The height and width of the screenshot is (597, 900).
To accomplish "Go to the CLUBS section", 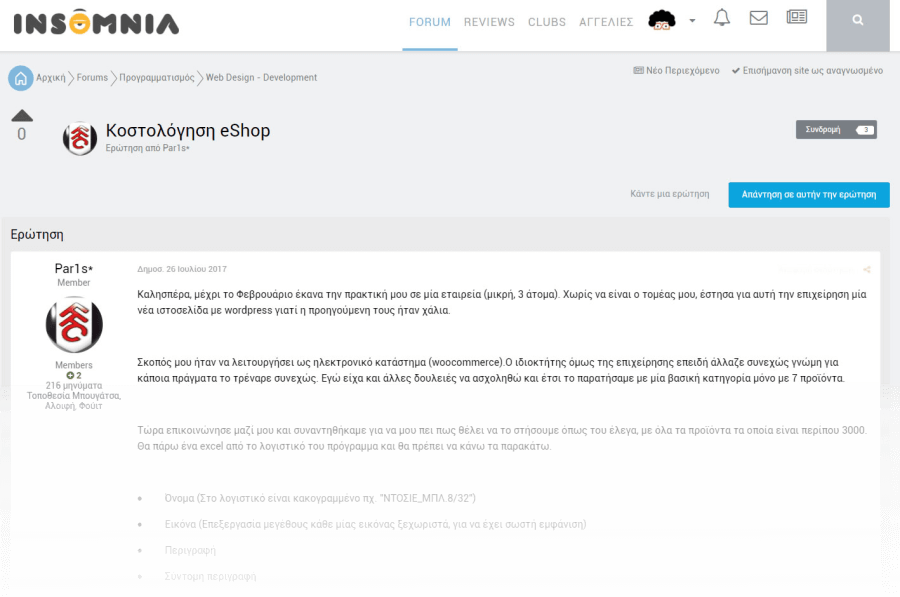I will [x=547, y=22].
